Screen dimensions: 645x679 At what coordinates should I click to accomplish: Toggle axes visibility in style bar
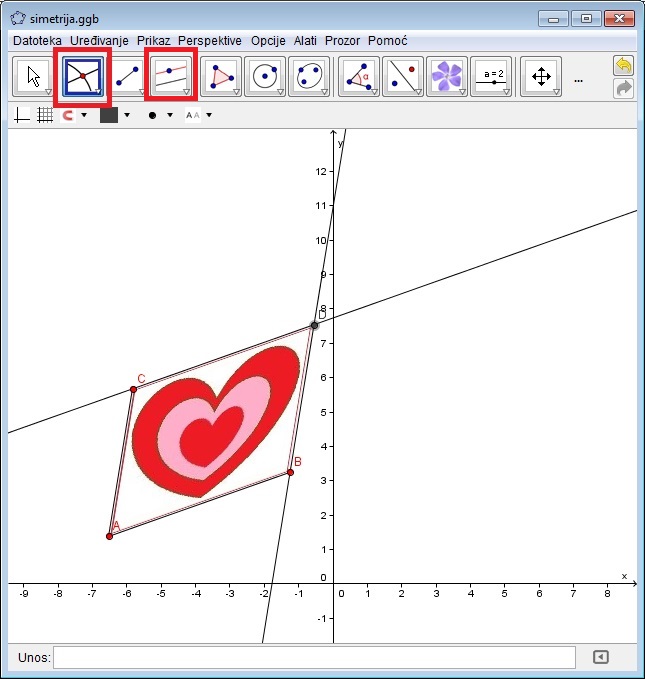coord(22,115)
